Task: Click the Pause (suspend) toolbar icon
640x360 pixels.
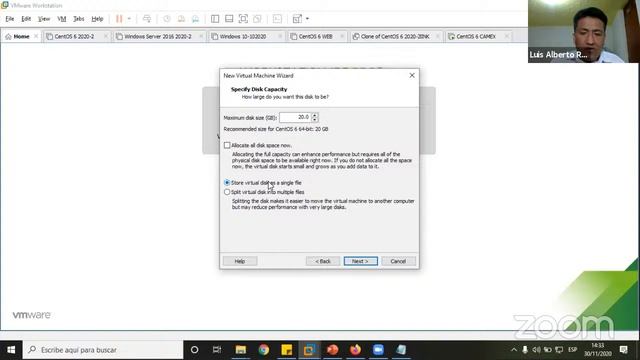Action: point(119,19)
